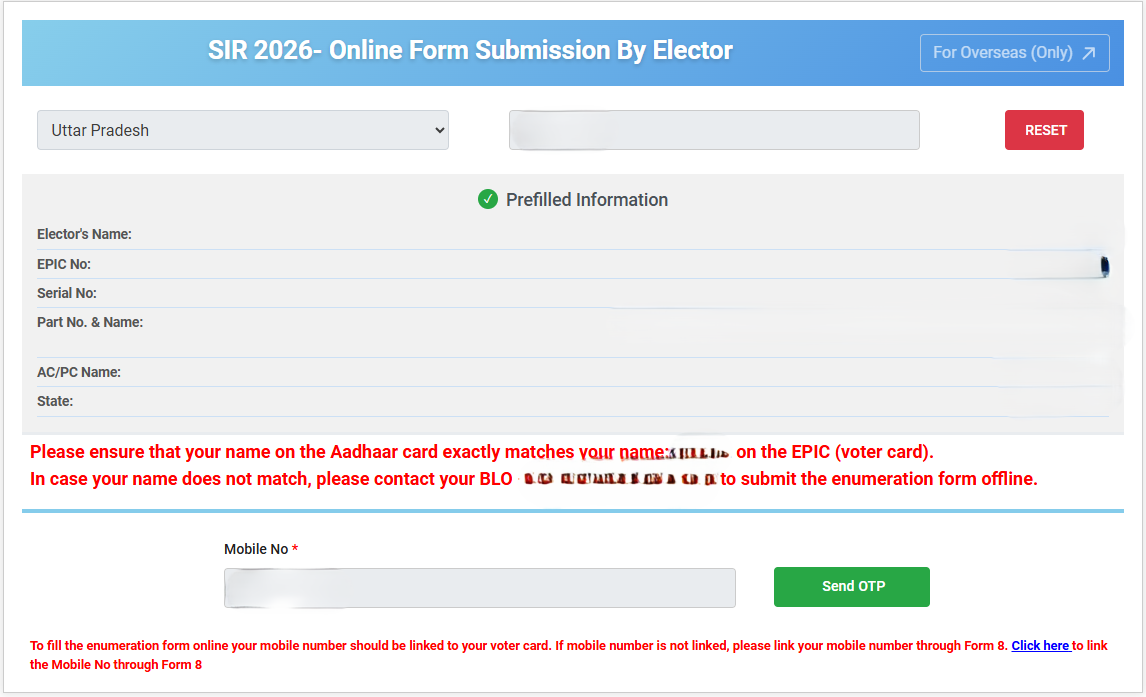
Task: Click the green checkmark beside Prefilled Information
Action: (x=488, y=199)
